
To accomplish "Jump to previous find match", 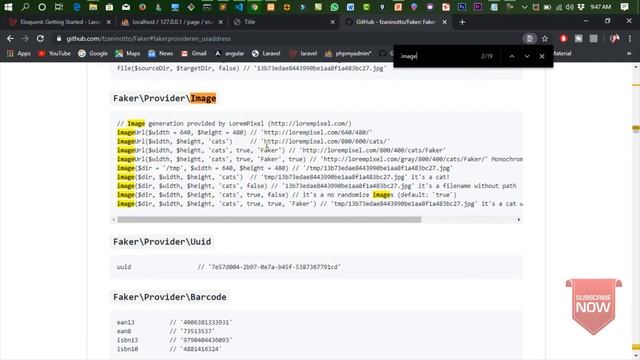I will (x=511, y=56).
